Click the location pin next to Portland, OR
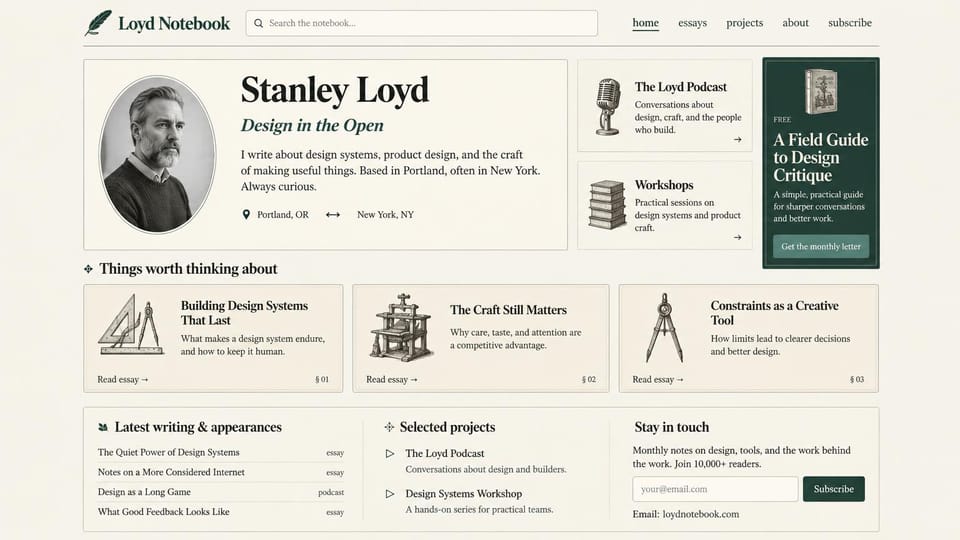Viewport: 960px width, 540px height. 246,214
